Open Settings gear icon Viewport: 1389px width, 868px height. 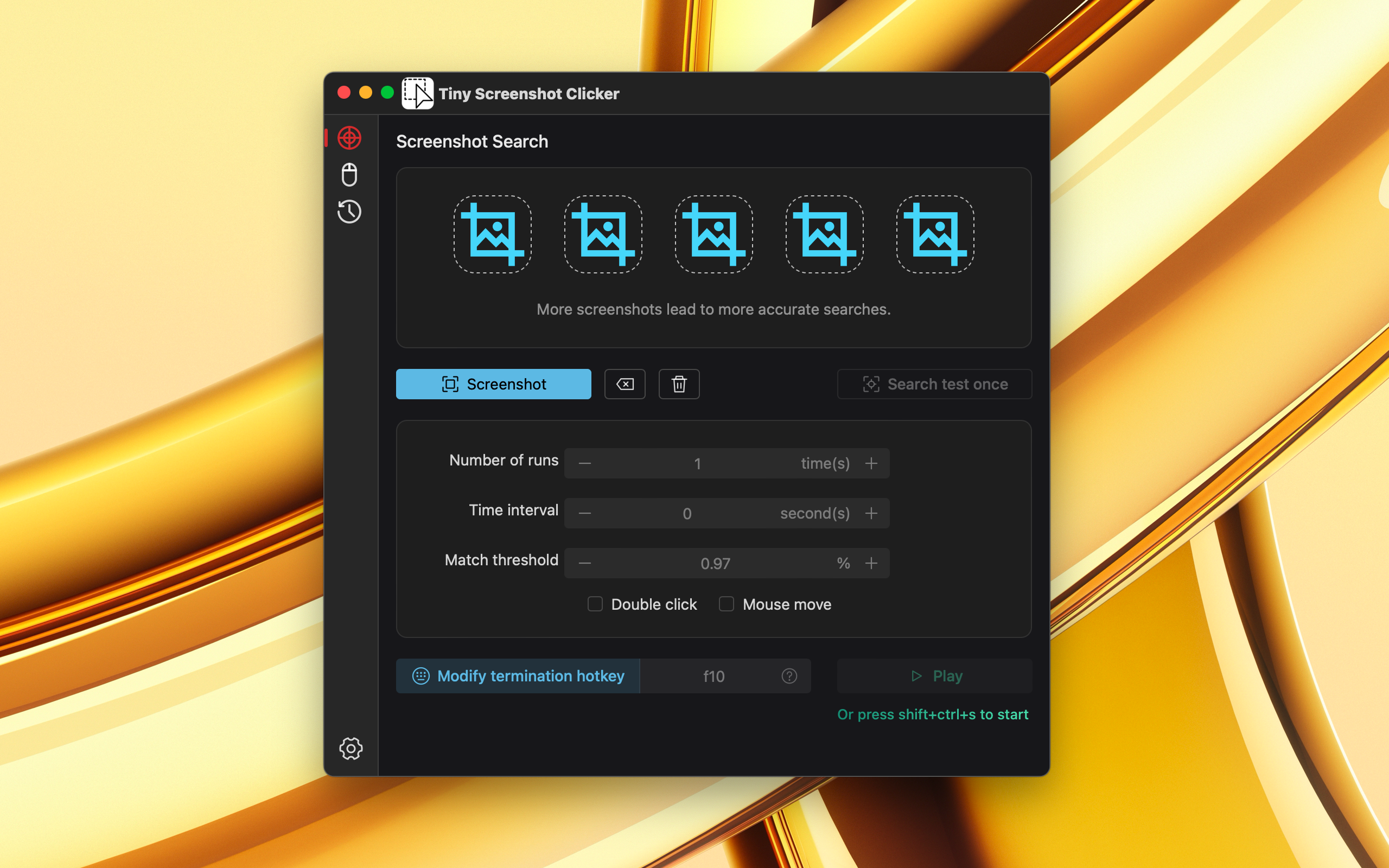click(x=350, y=749)
